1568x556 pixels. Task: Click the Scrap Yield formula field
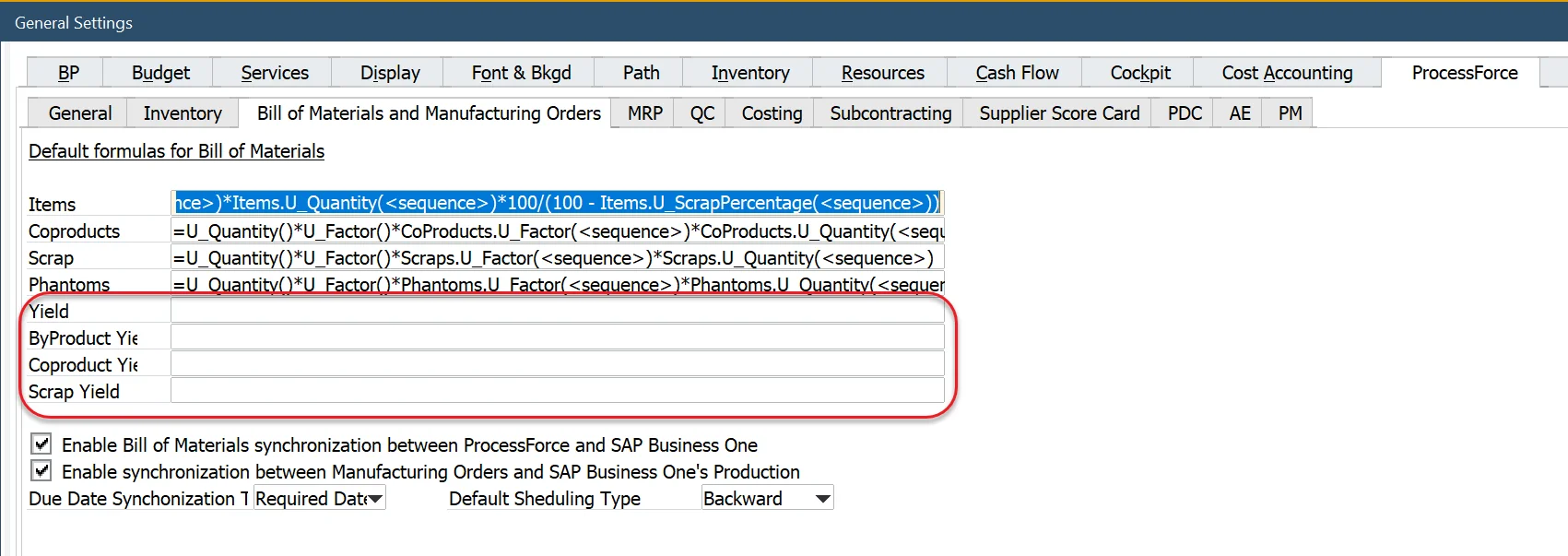click(x=557, y=392)
